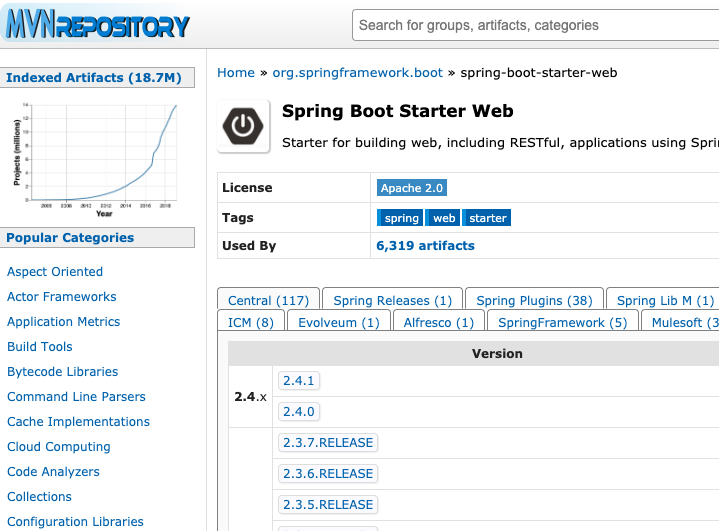Open the Cloud Computing category
The image size is (719, 531).
59,447
